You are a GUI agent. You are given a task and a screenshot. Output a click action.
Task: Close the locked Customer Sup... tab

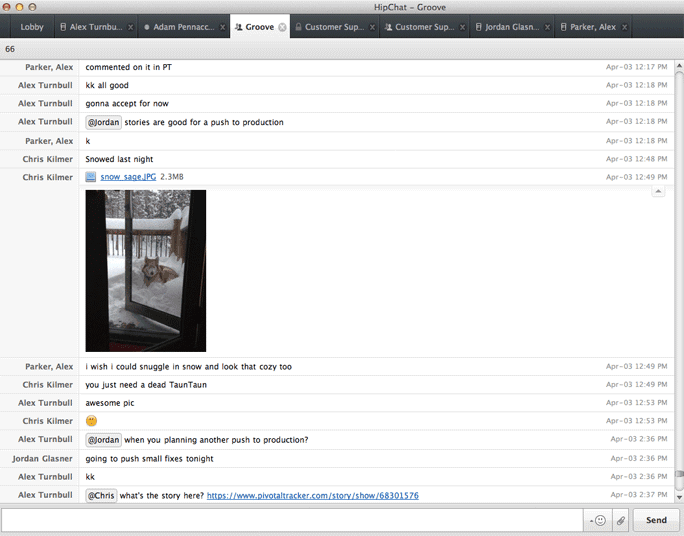372,27
